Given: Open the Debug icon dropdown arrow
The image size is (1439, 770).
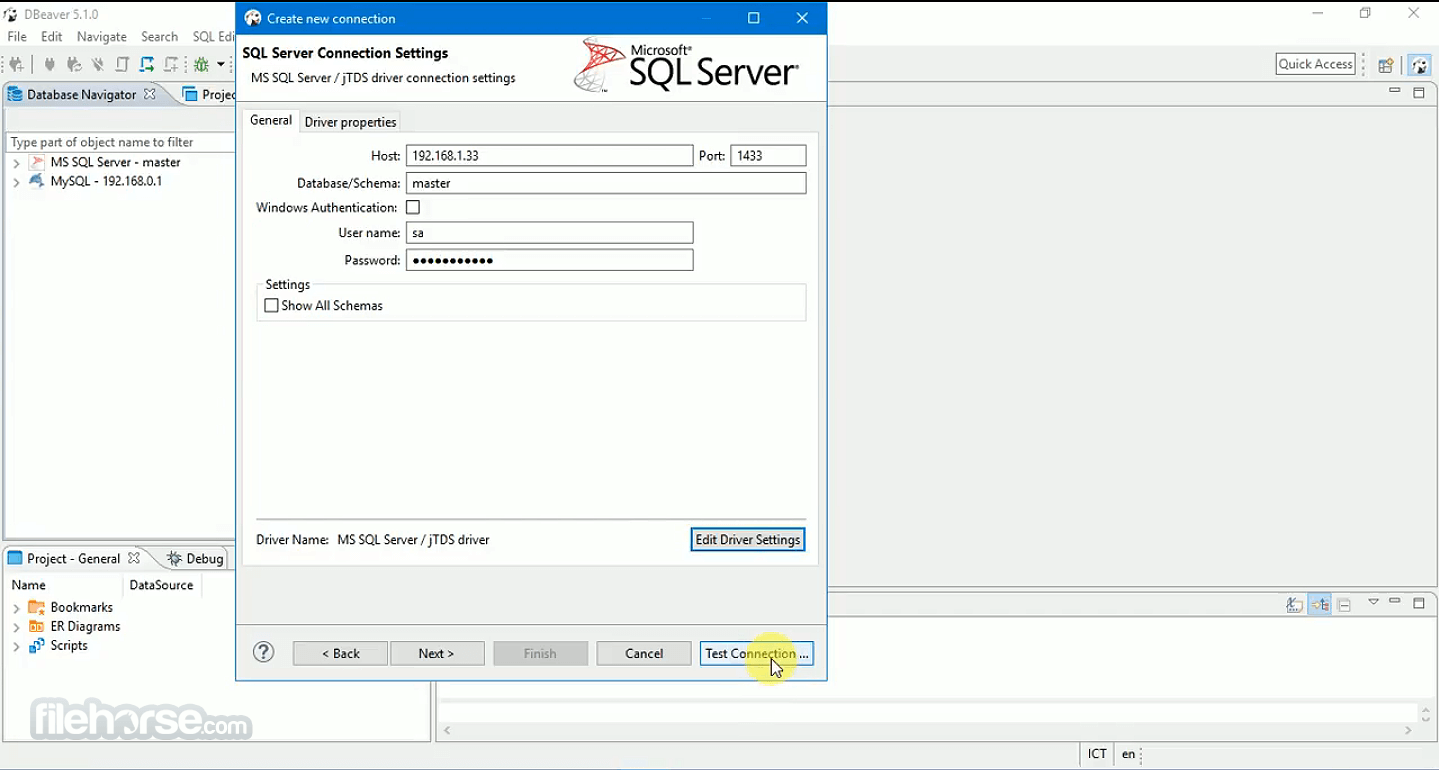Looking at the screenshot, I should 221,65.
